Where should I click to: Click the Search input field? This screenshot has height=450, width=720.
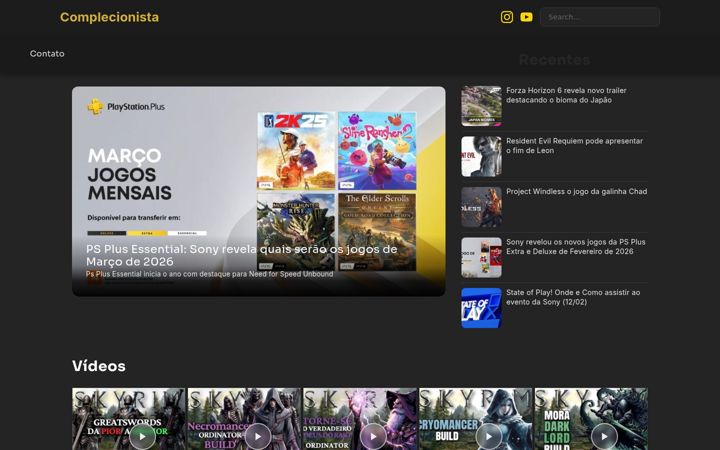[x=600, y=17]
